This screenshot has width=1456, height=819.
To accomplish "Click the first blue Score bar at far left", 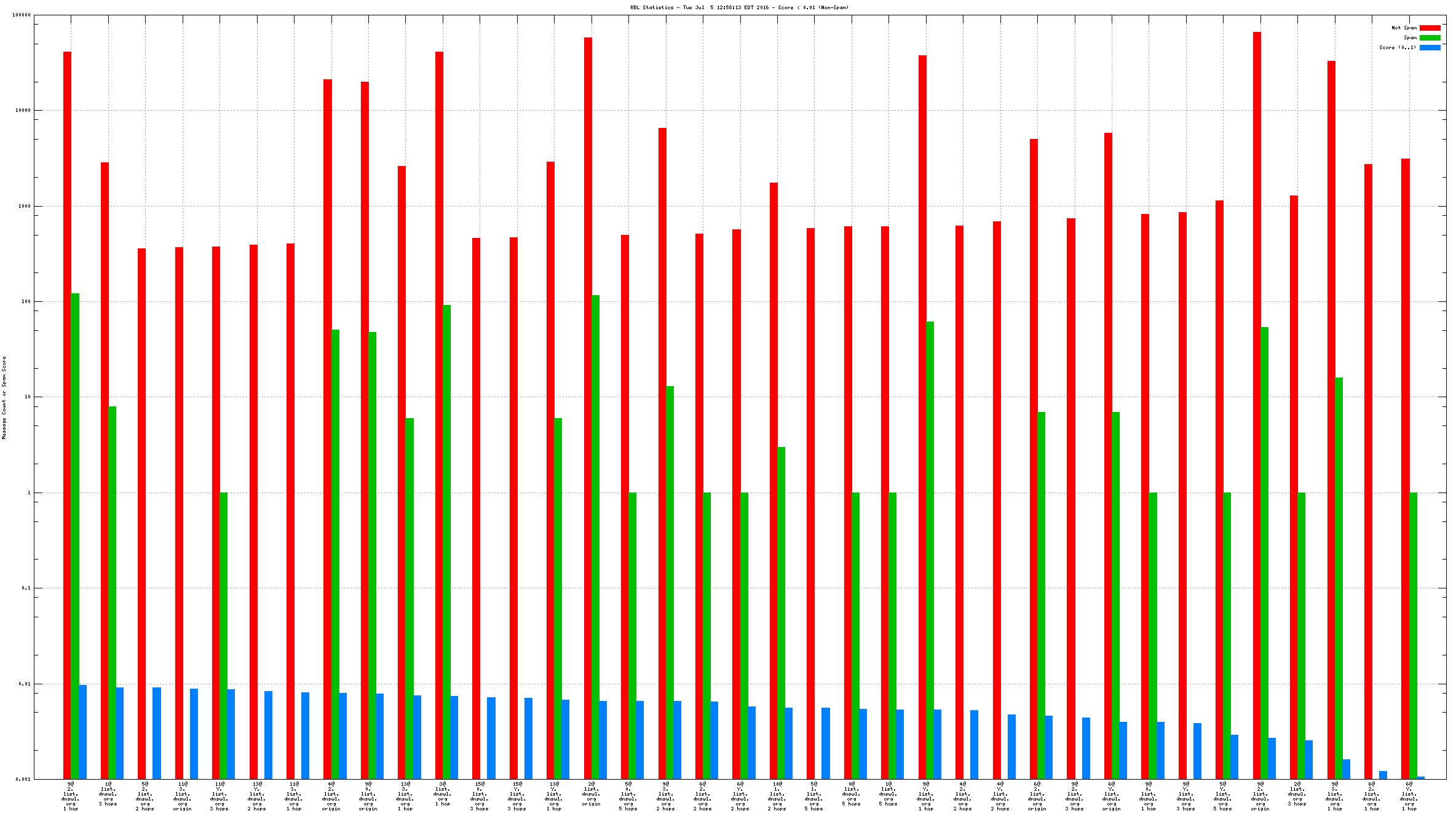I will (x=83, y=732).
